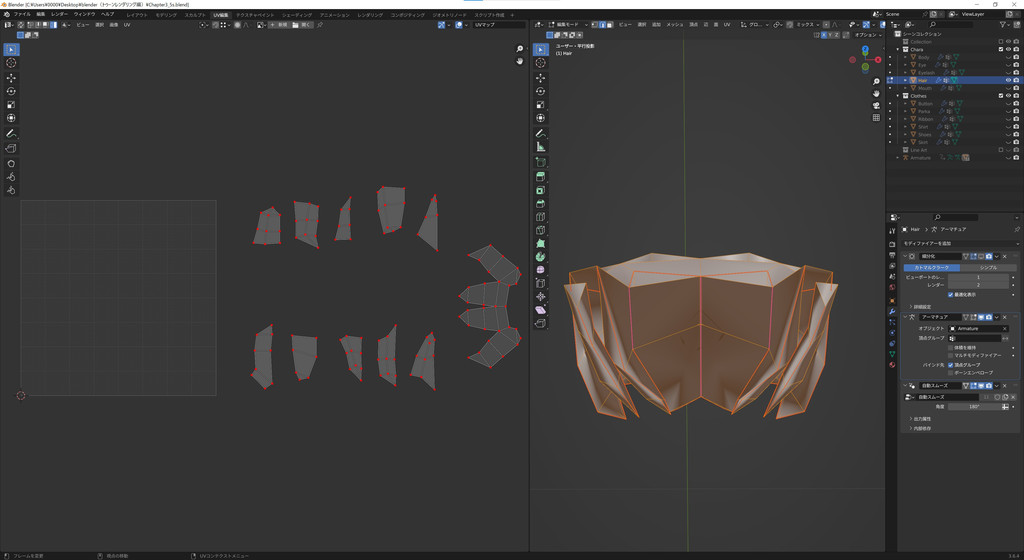
Task: Open the ファイル menu
Action: point(22,14)
